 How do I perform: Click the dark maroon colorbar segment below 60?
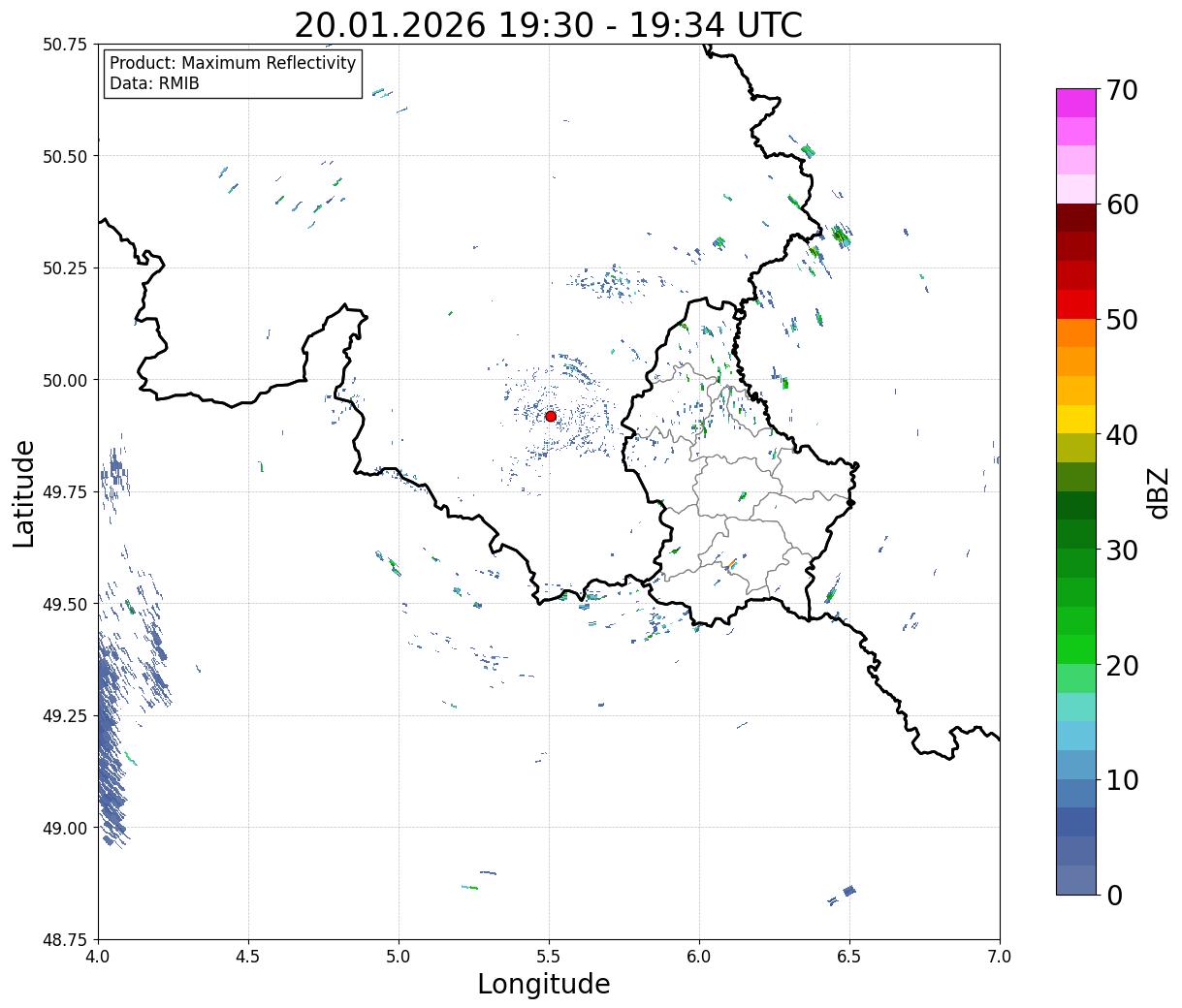pyautogui.click(x=1076, y=217)
